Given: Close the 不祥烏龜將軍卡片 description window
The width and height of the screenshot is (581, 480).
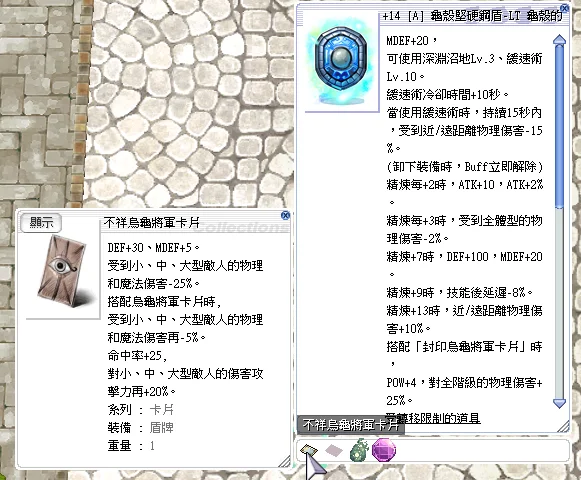Looking at the screenshot, I should (285, 215).
